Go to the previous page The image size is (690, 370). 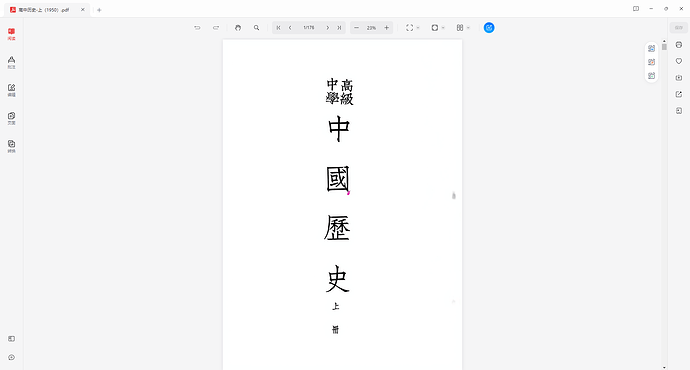290,28
